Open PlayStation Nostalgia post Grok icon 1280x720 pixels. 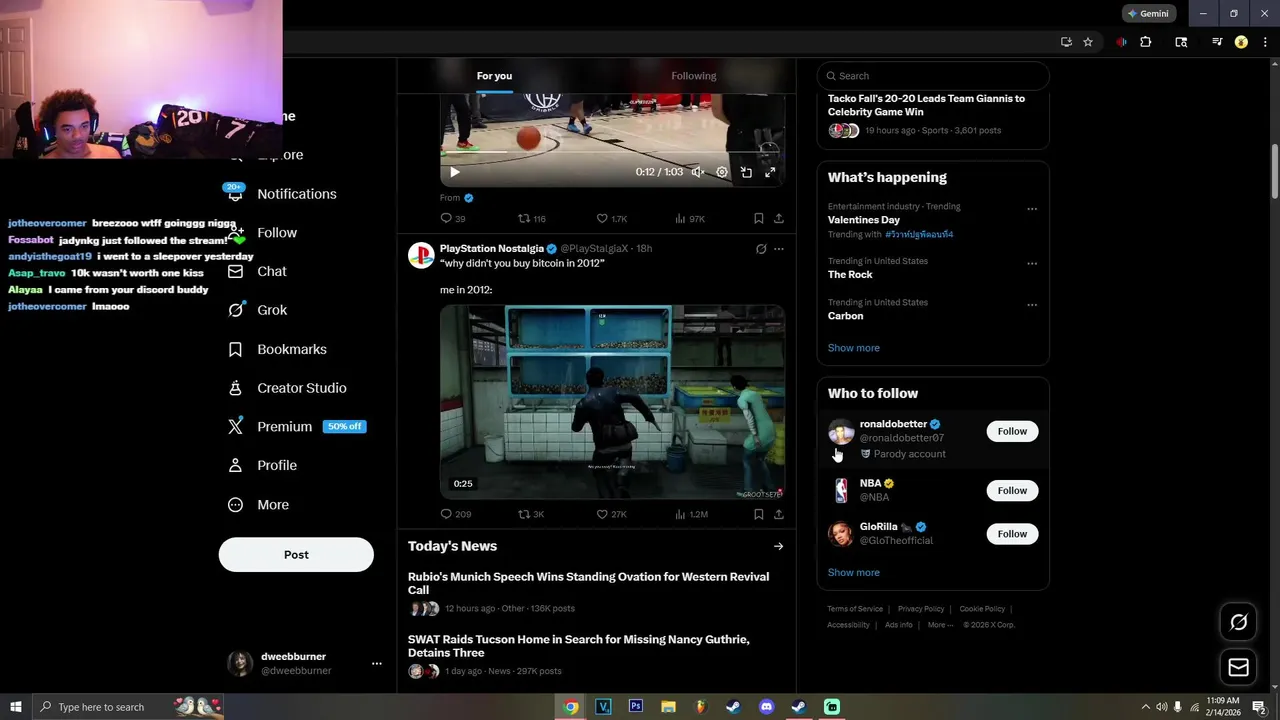tap(761, 249)
